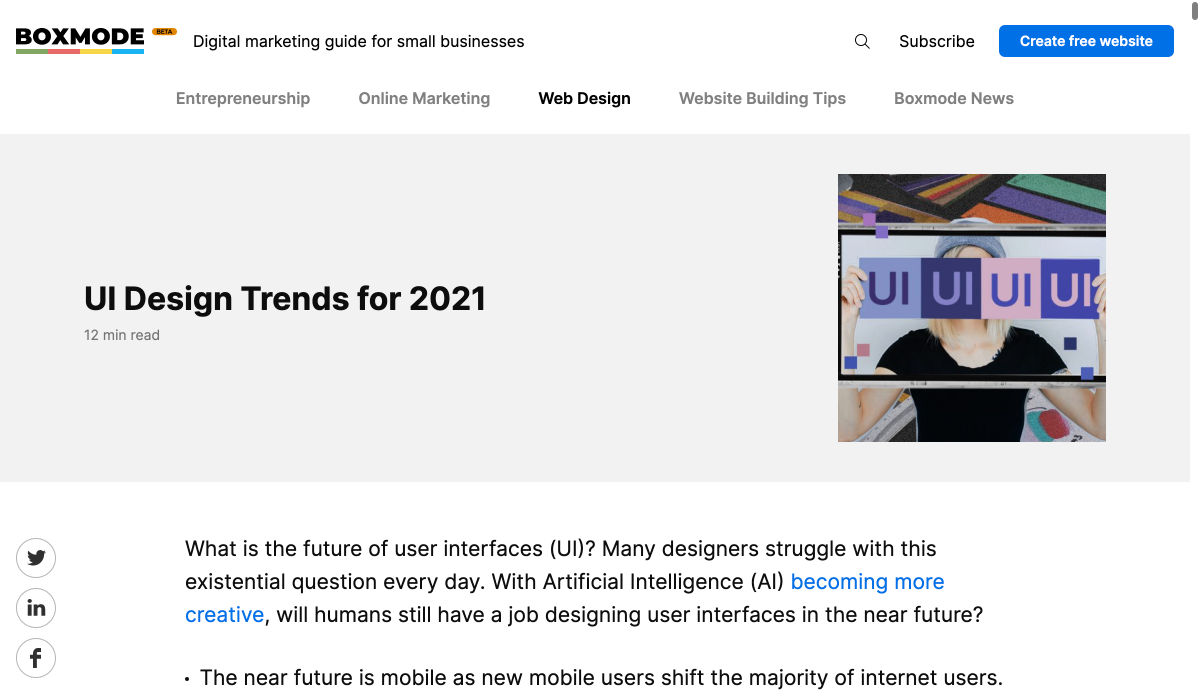This screenshot has width=1200, height=696.
Task: Share article via Twitter icon
Action: pyautogui.click(x=36, y=558)
